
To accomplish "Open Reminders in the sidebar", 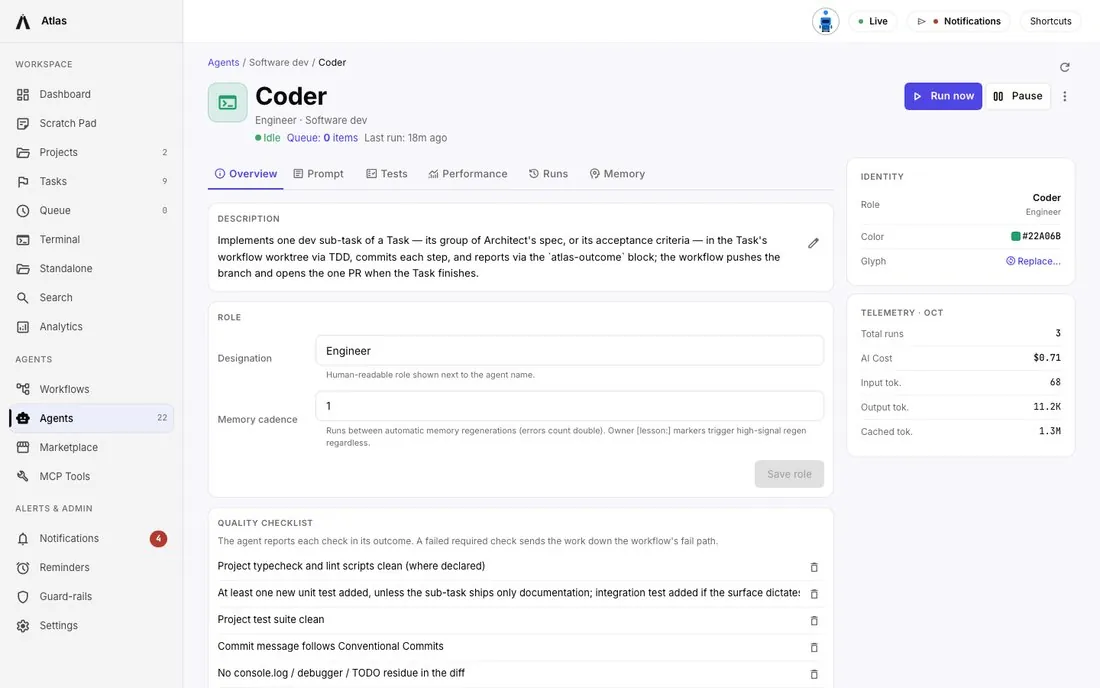I will (x=91, y=567).
